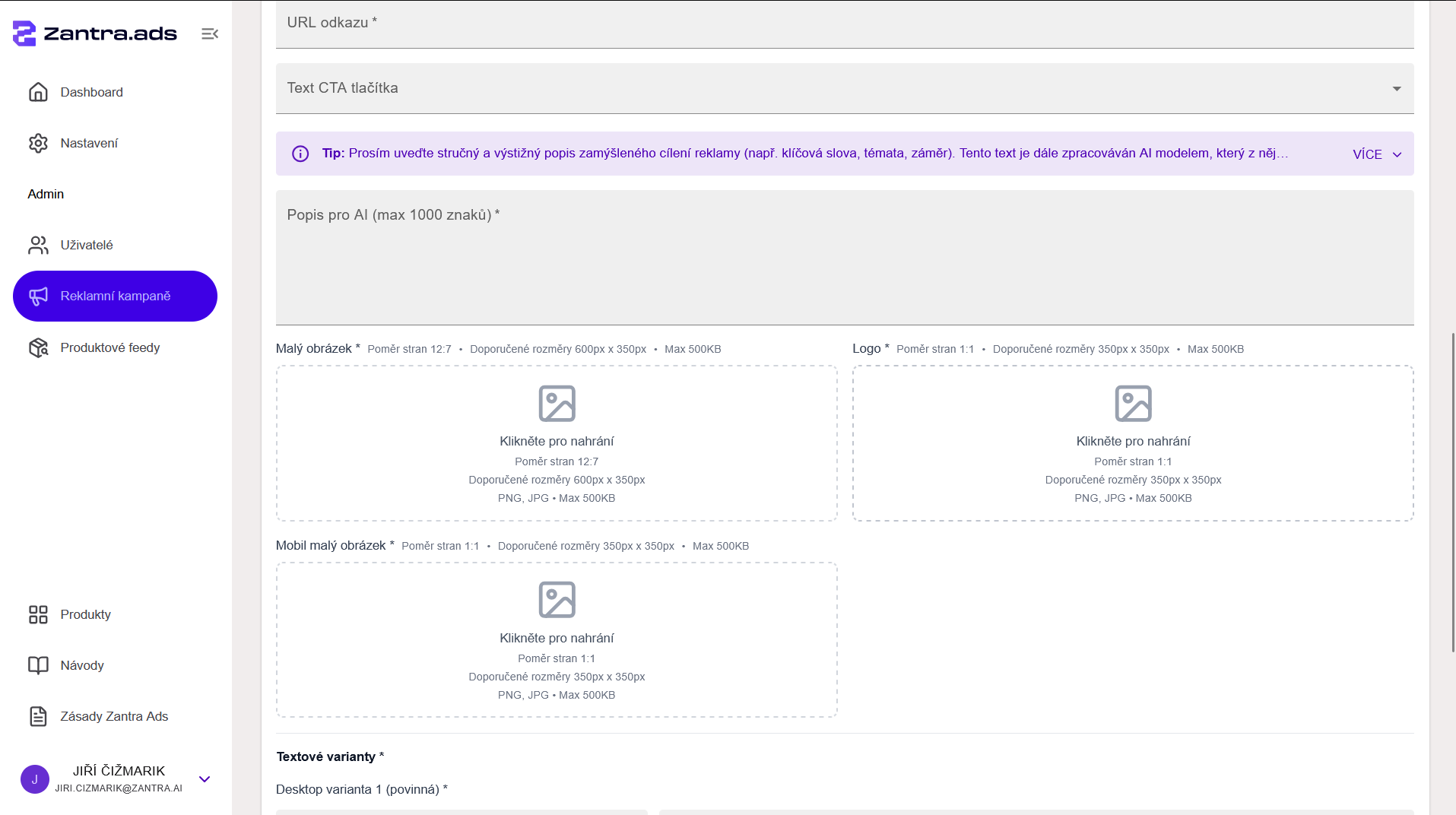The image size is (1456, 815).
Task: Focus the URL odkazu input field
Action: tap(845, 24)
